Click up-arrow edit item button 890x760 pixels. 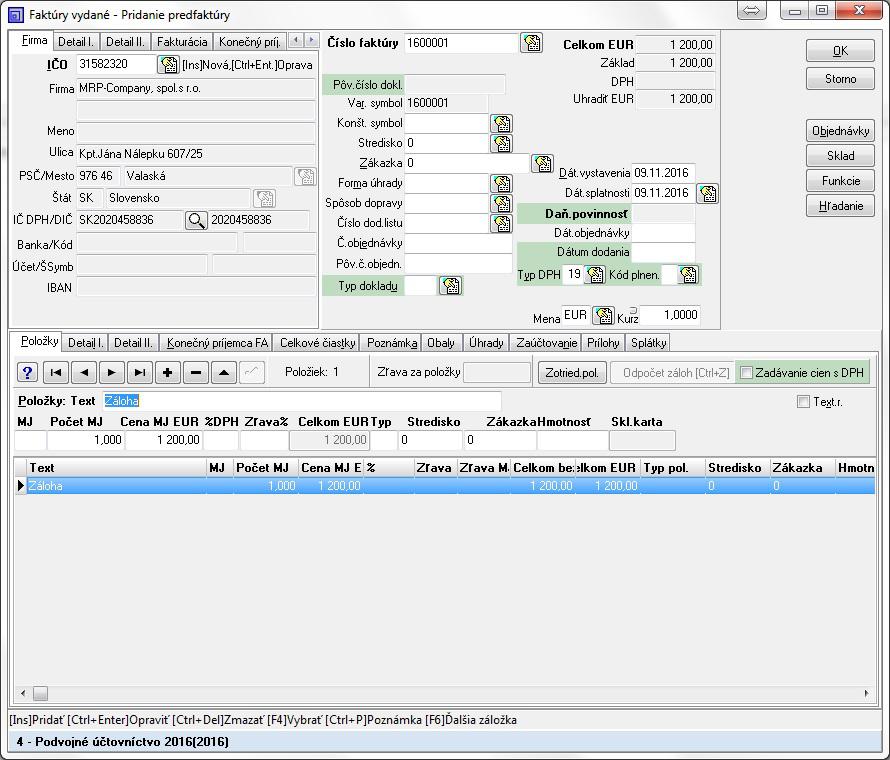[224, 372]
